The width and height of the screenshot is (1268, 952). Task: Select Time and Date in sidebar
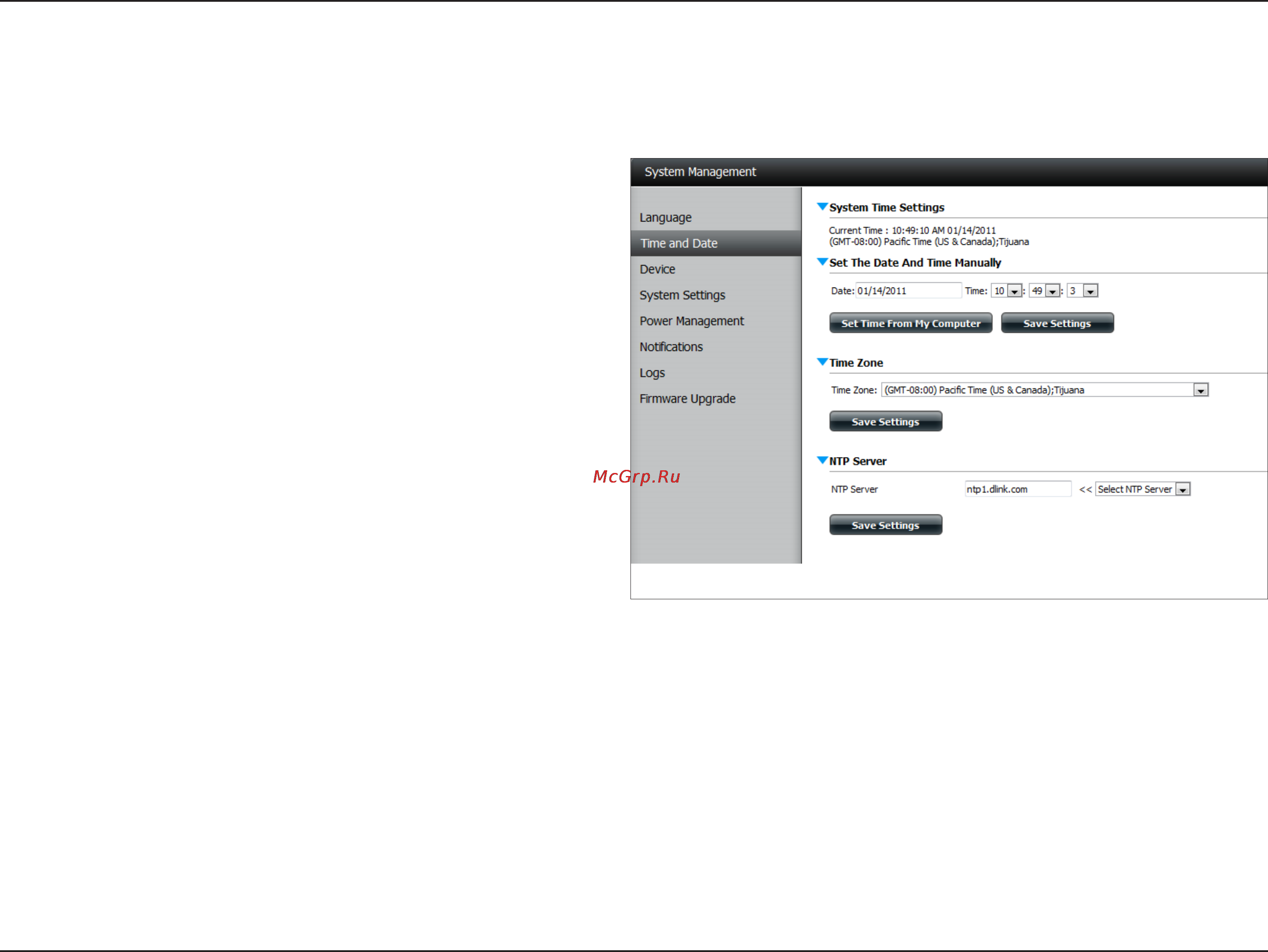715,243
